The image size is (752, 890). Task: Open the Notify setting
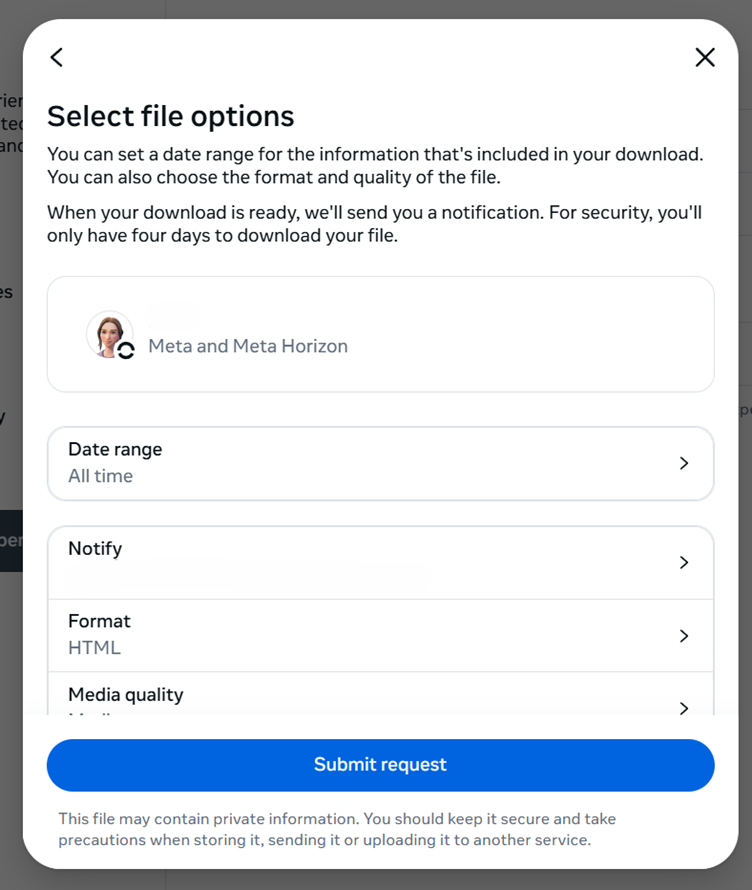click(380, 562)
